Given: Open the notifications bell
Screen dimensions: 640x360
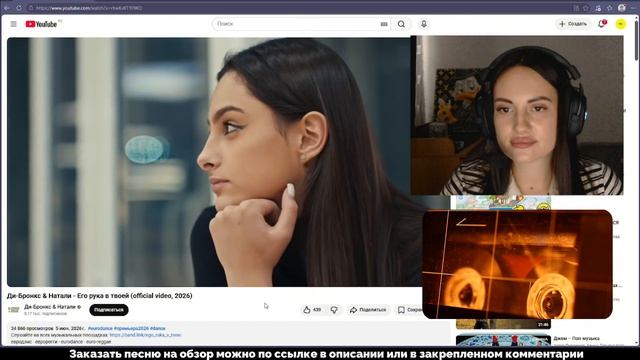Looking at the screenshot, I should (602, 24).
